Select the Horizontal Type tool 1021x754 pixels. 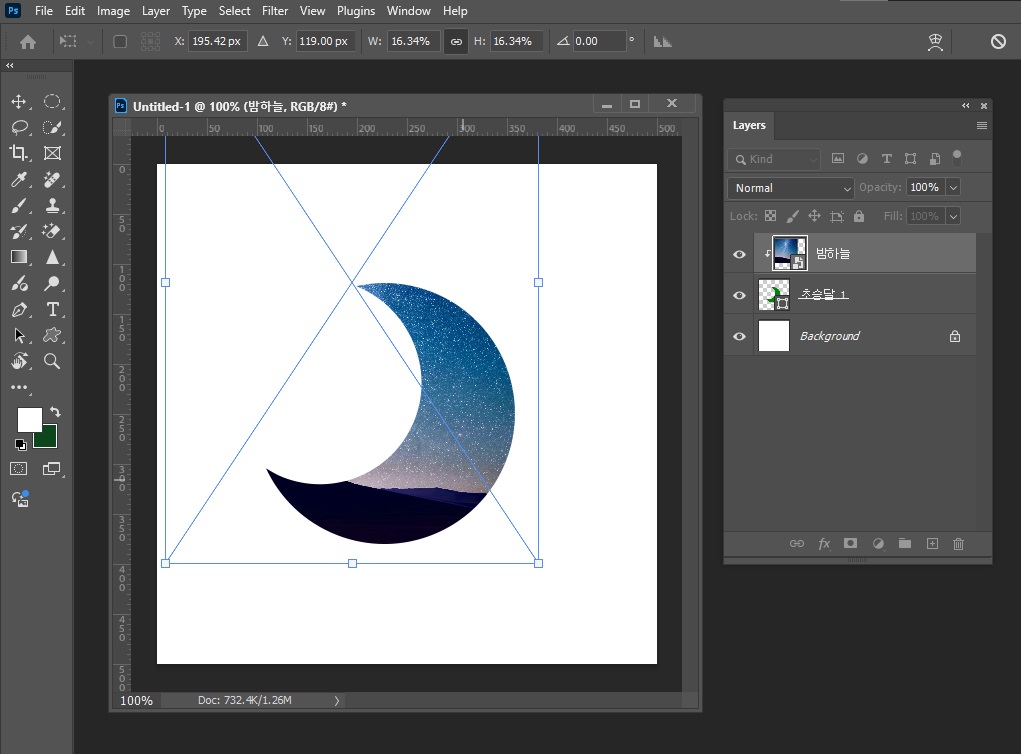[52, 310]
